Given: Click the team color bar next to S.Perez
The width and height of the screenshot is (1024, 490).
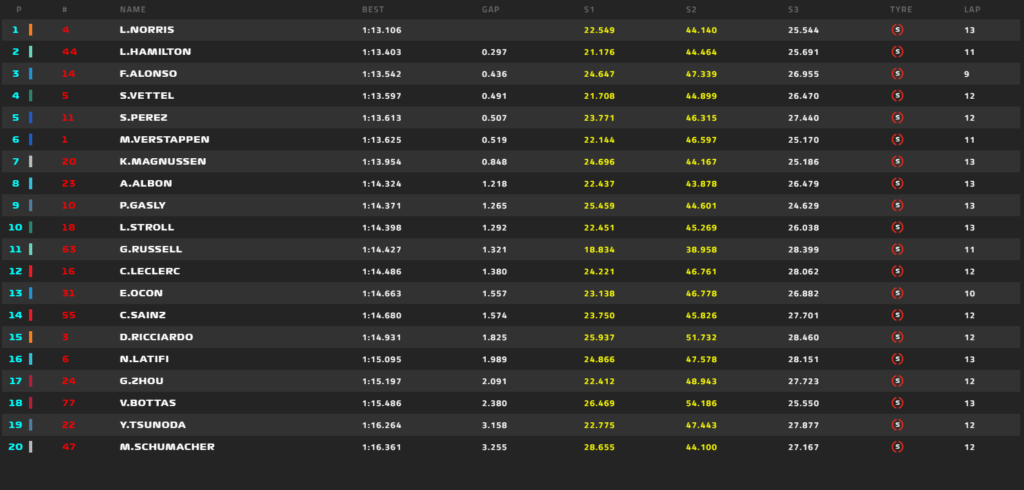Looking at the screenshot, I should 30,118.
